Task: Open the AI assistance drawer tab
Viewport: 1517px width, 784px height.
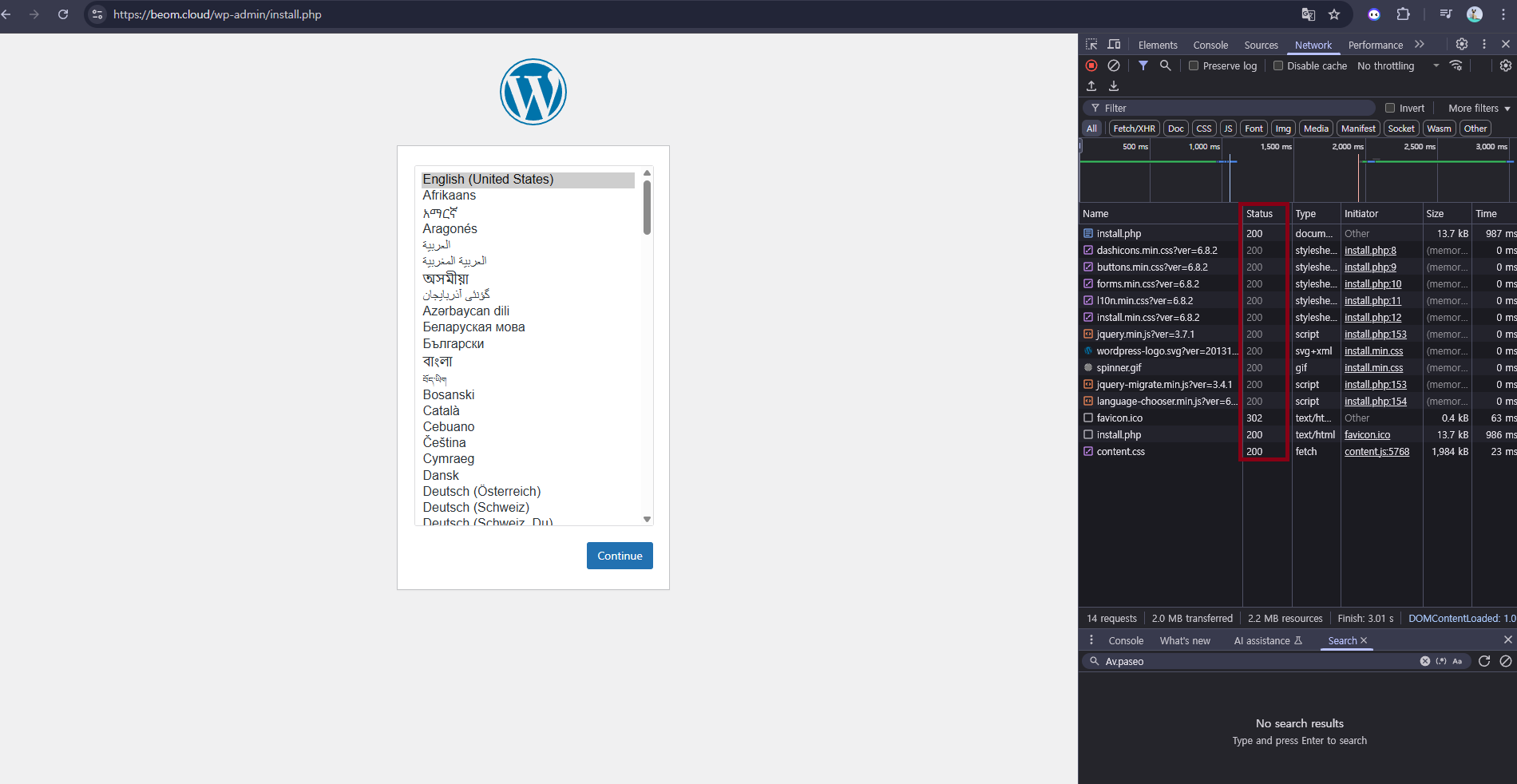Action: coord(1268,640)
